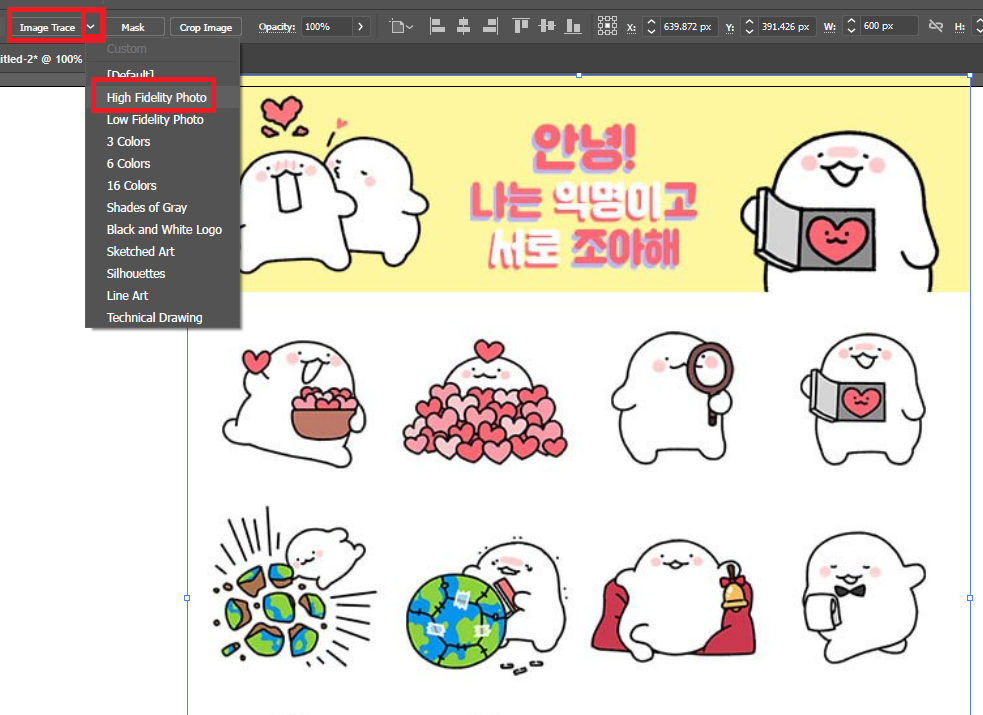Click the character wearing a bow tie

pos(864,597)
